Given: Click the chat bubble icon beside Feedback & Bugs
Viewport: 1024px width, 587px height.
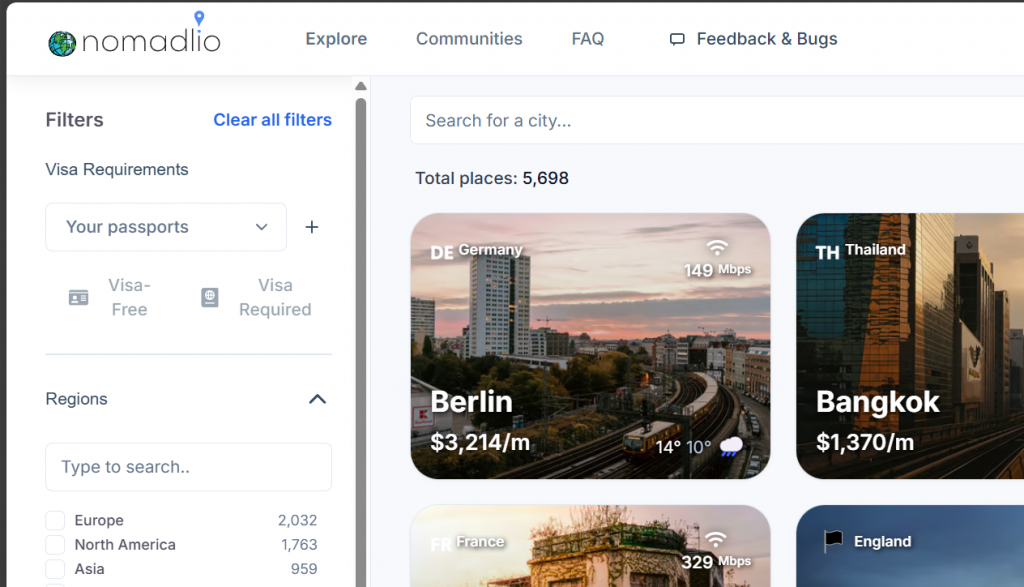Looking at the screenshot, I should 677,39.
